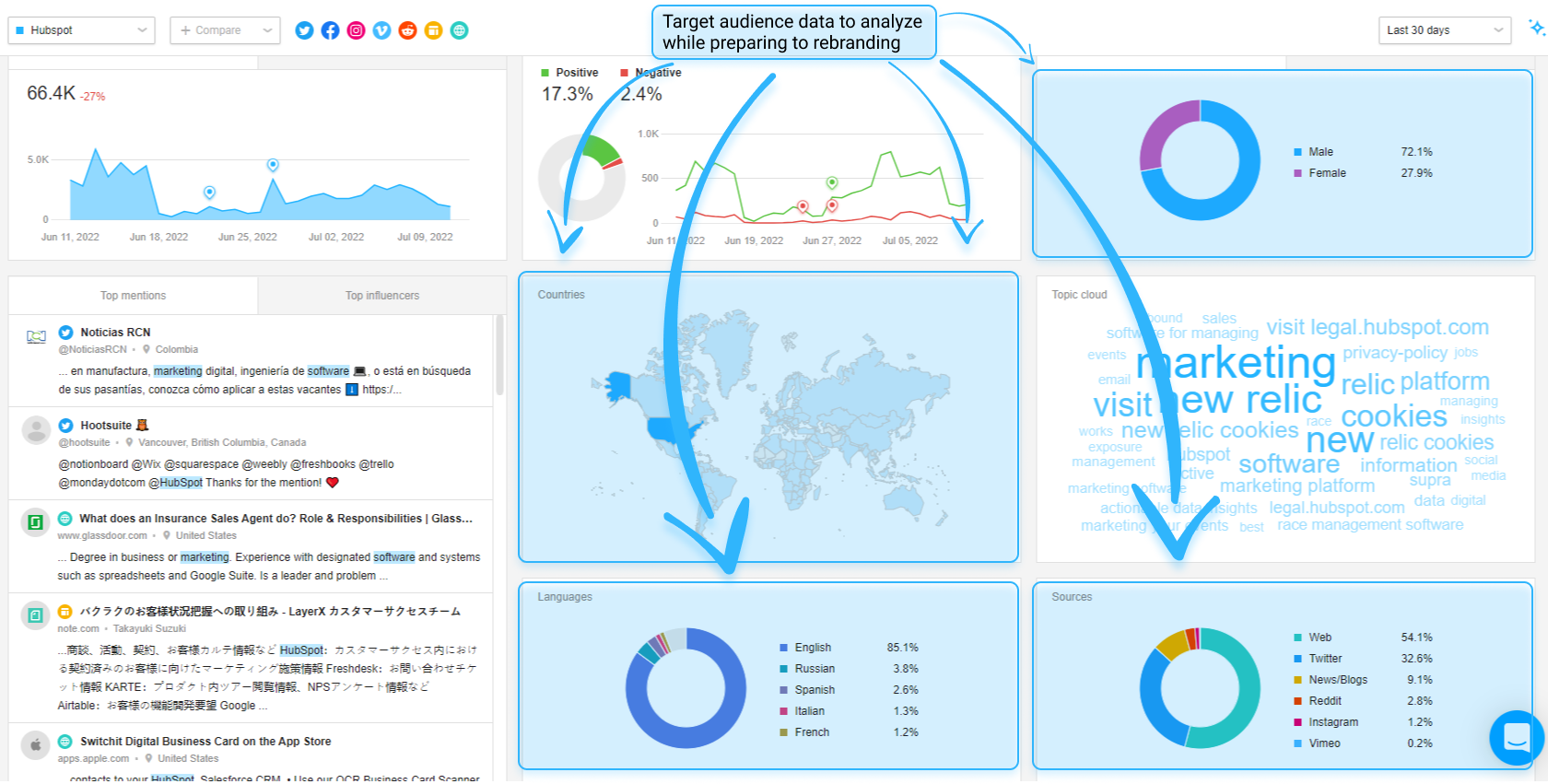Screen dimensions: 1548x784
Task: Click location pin beside glassdoor.com United States
Action: point(167,535)
